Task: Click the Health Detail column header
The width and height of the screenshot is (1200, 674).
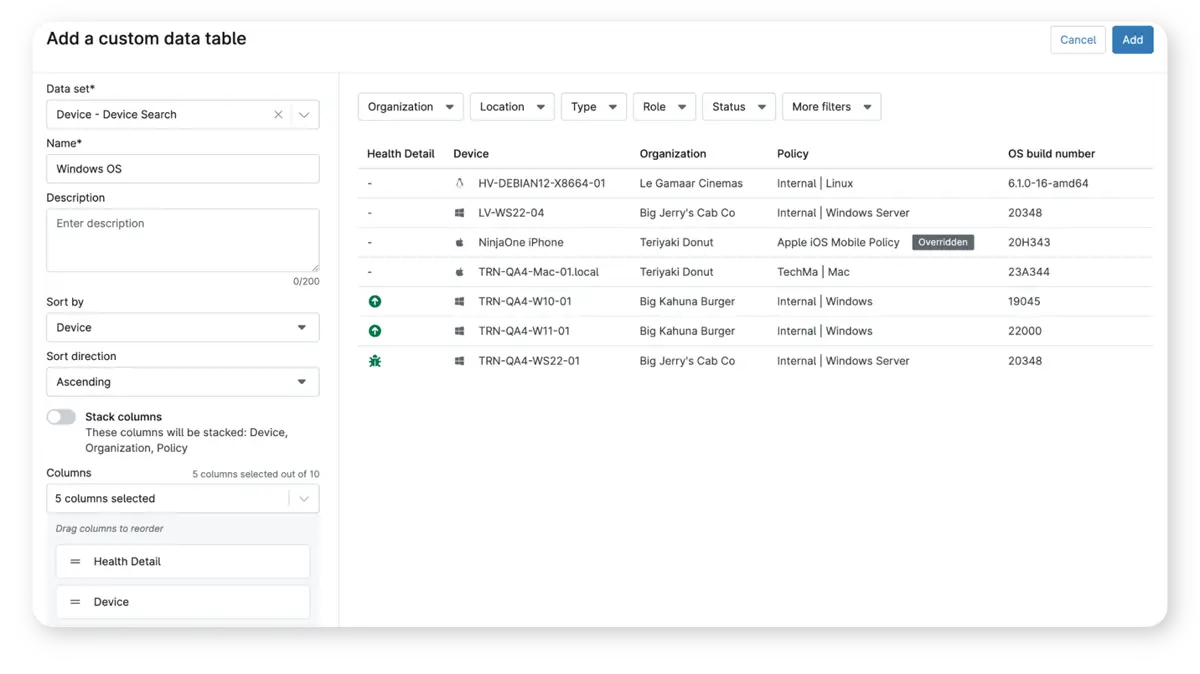Action: pyautogui.click(x=401, y=154)
